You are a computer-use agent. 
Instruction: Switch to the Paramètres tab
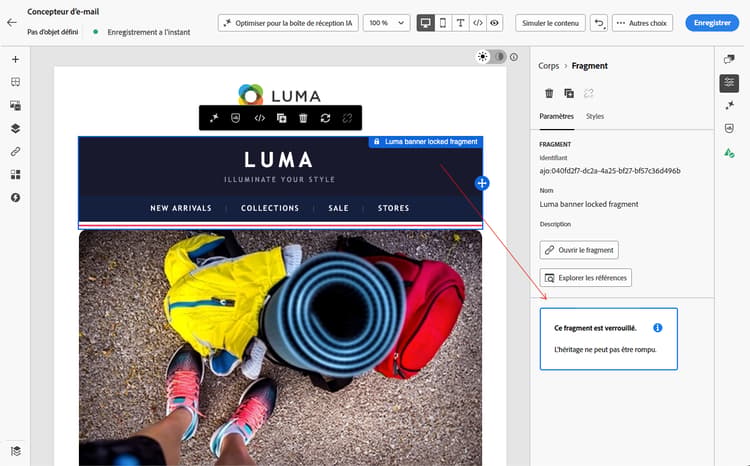556,116
